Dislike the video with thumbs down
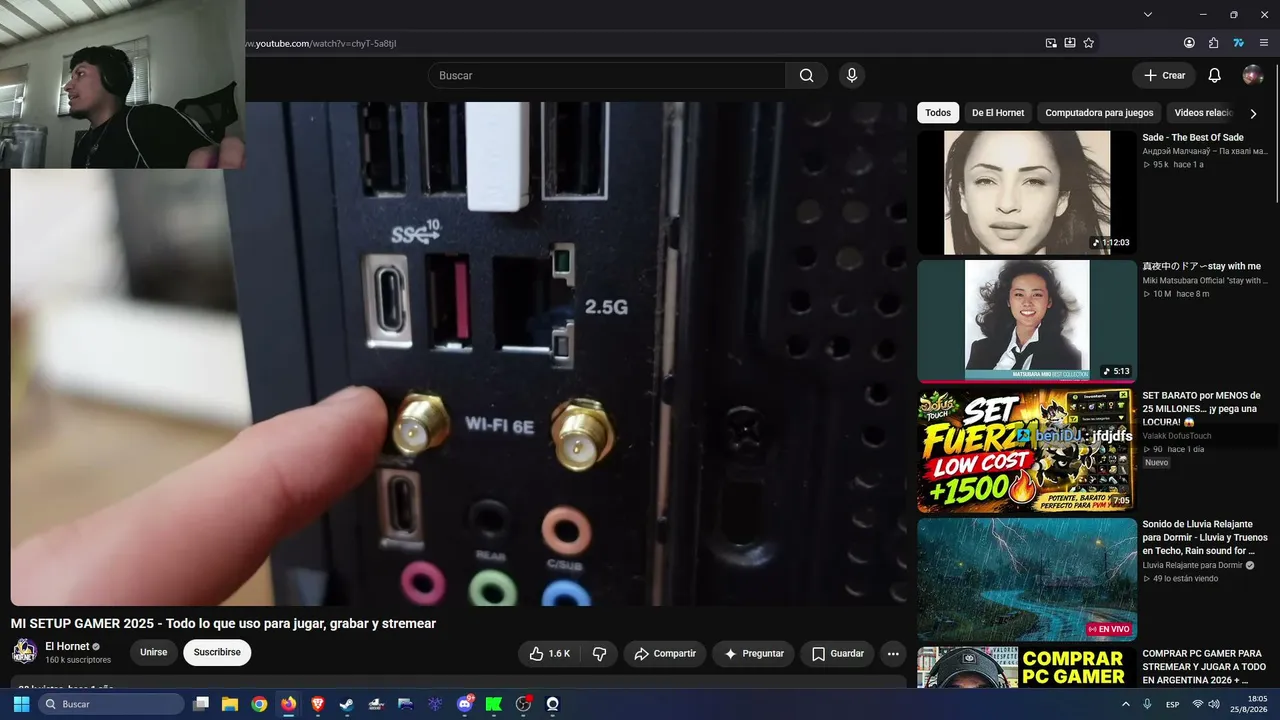 [x=600, y=654]
